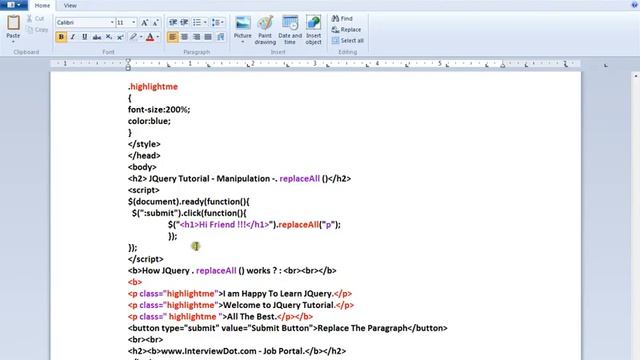This screenshot has height=360, width=640.
Task: Open highlight color dropdown arrow
Action: click(x=141, y=37)
